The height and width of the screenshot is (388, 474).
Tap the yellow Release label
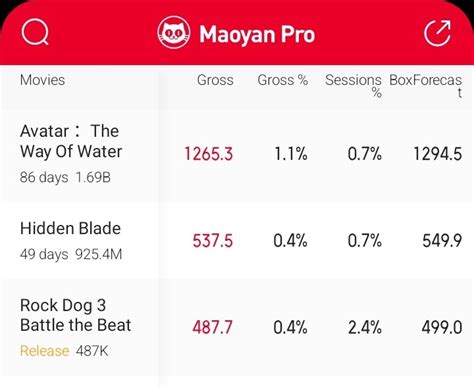[44, 351]
